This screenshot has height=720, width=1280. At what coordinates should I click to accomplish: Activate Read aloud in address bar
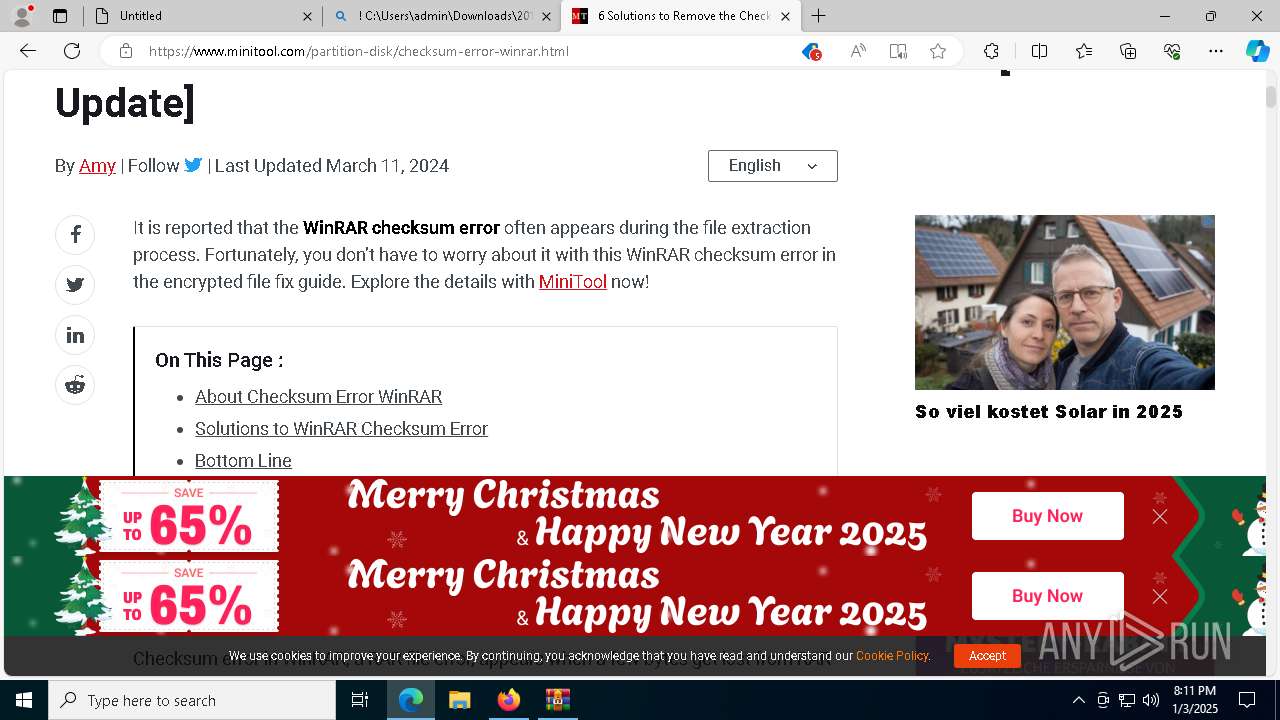858,51
